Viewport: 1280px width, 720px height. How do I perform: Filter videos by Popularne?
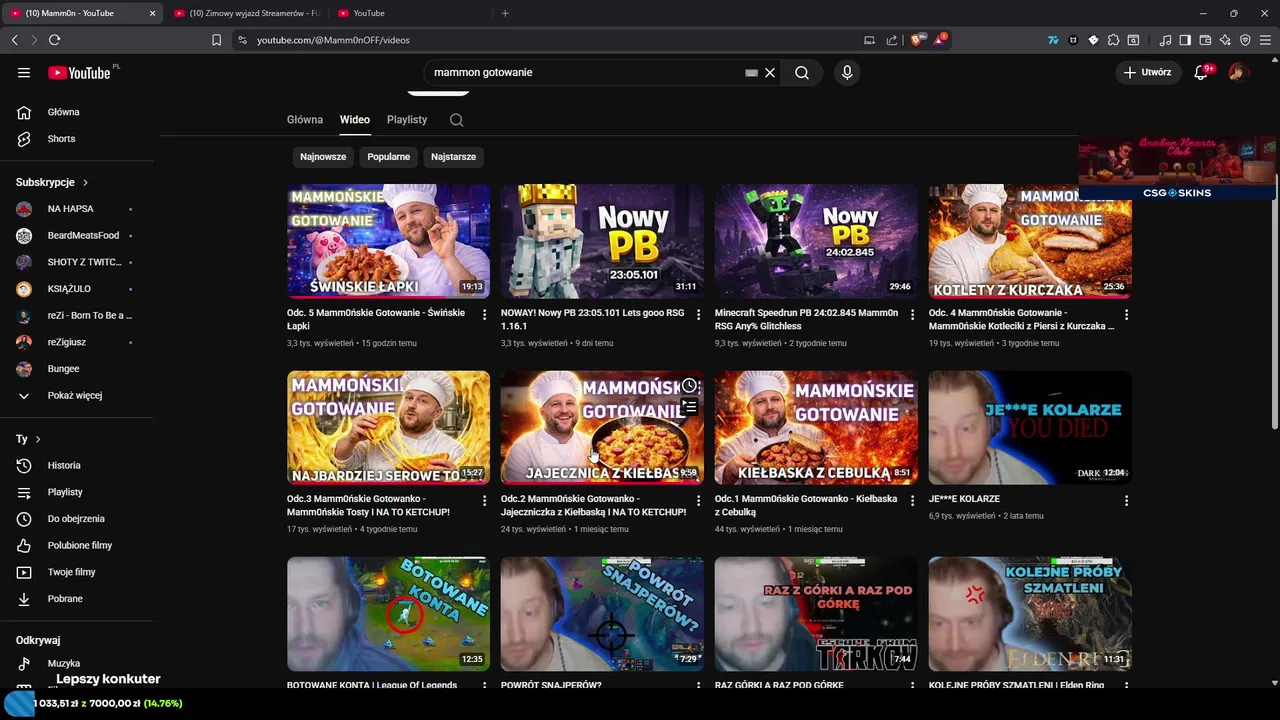click(389, 157)
